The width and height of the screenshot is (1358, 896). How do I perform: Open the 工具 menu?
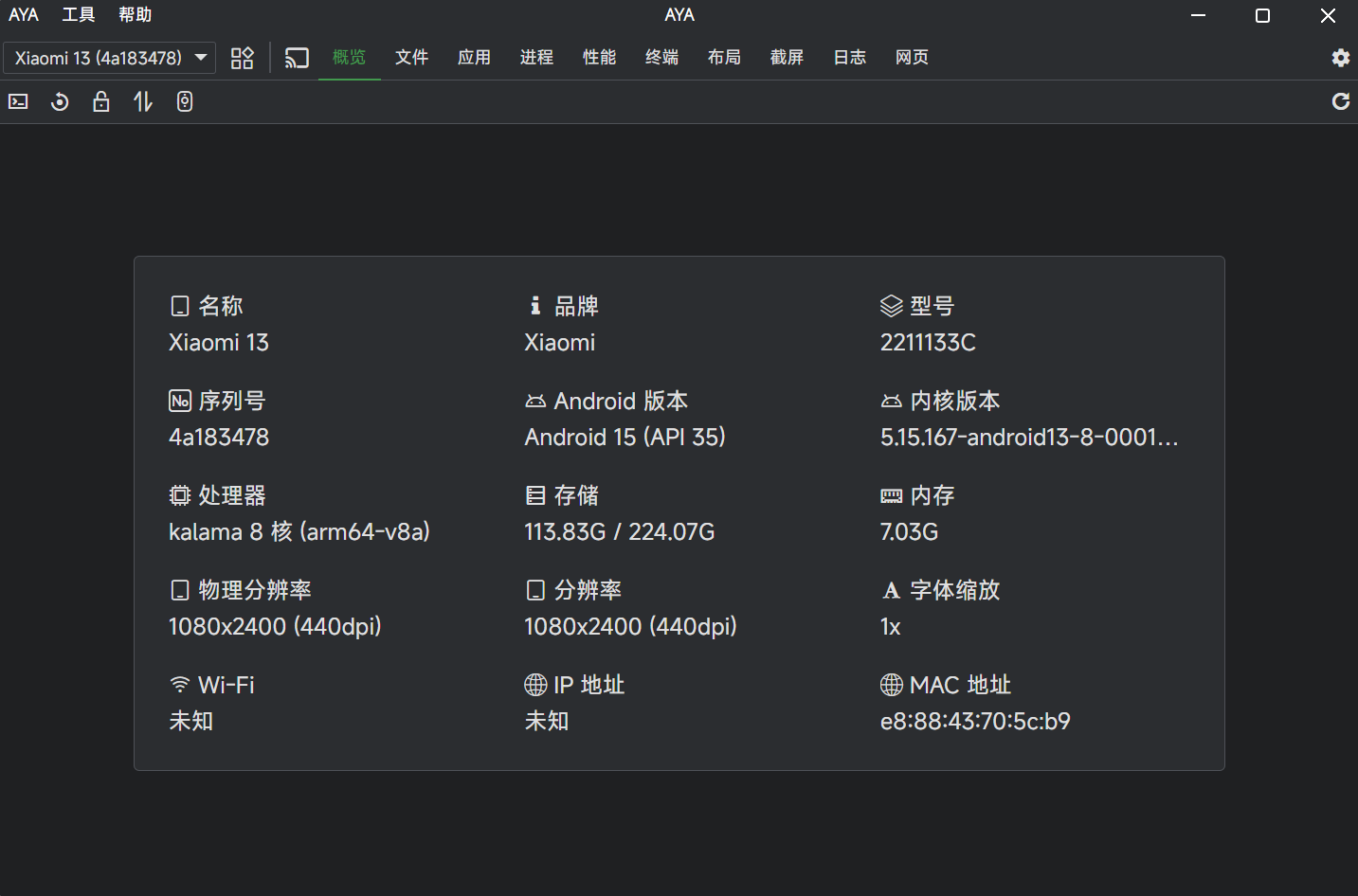[x=77, y=14]
